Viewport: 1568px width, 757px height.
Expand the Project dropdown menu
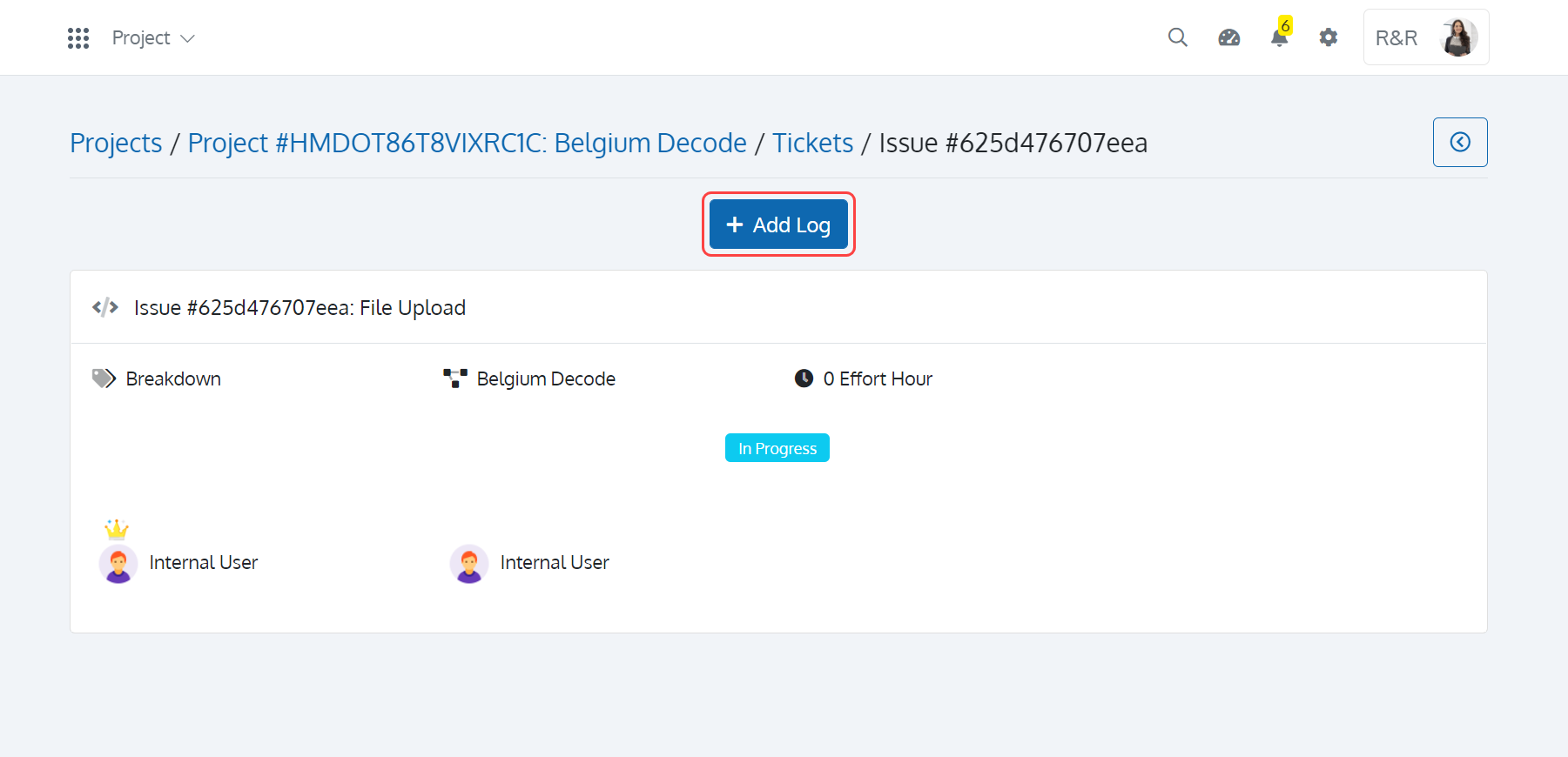coord(153,38)
